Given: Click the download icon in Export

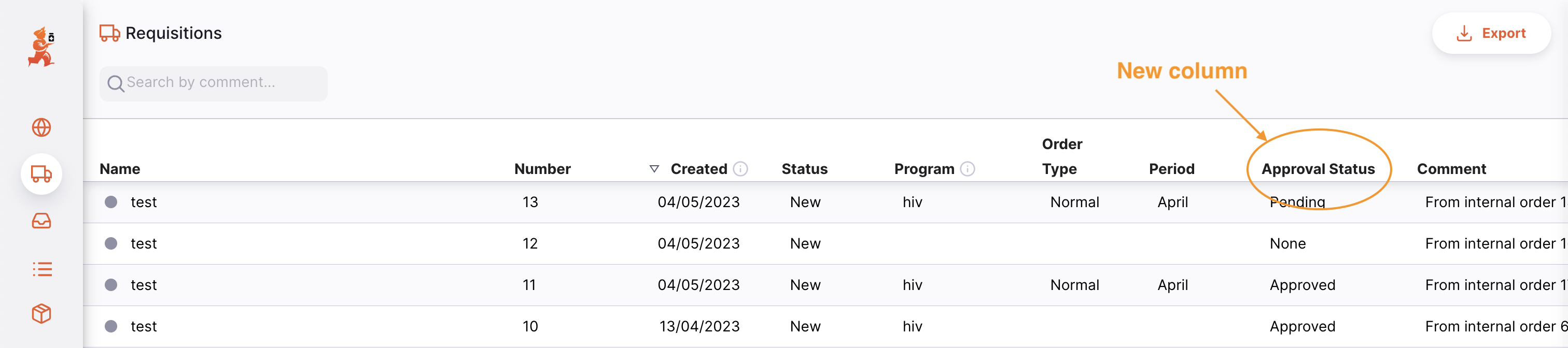Looking at the screenshot, I should (x=1464, y=34).
